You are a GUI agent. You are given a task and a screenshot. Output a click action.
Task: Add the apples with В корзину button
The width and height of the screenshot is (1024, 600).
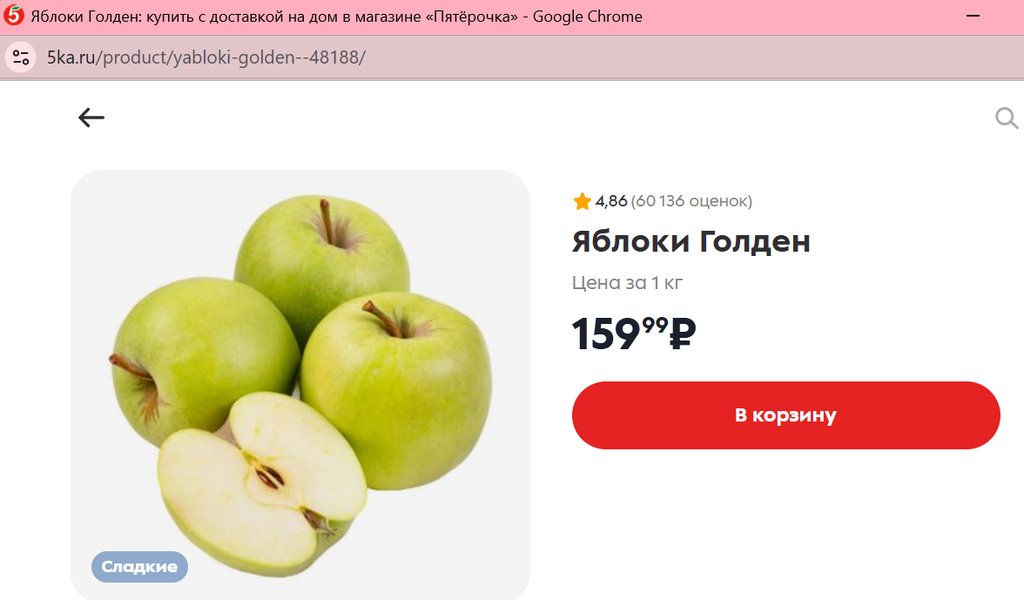(x=786, y=415)
